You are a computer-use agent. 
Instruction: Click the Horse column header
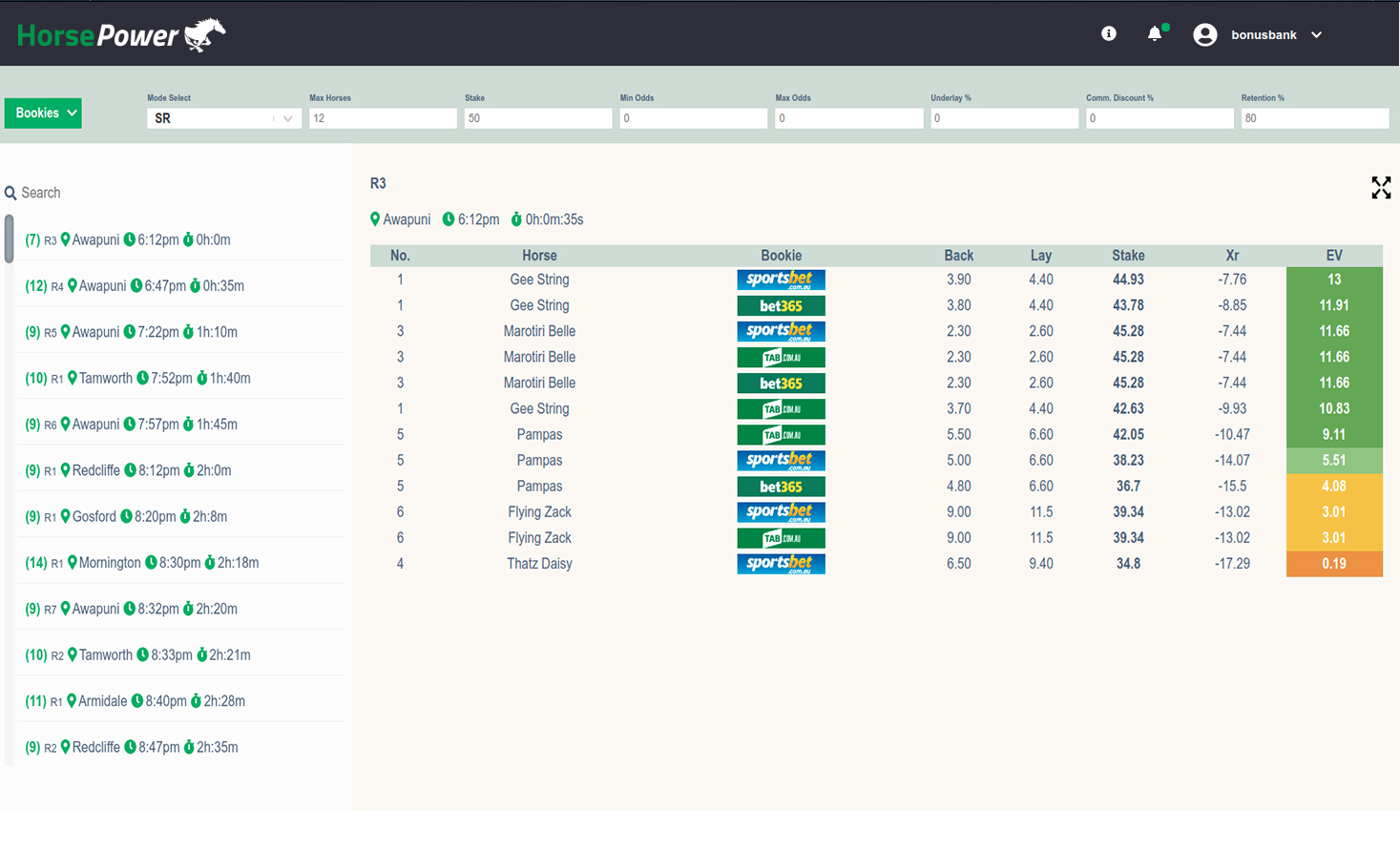tap(539, 256)
